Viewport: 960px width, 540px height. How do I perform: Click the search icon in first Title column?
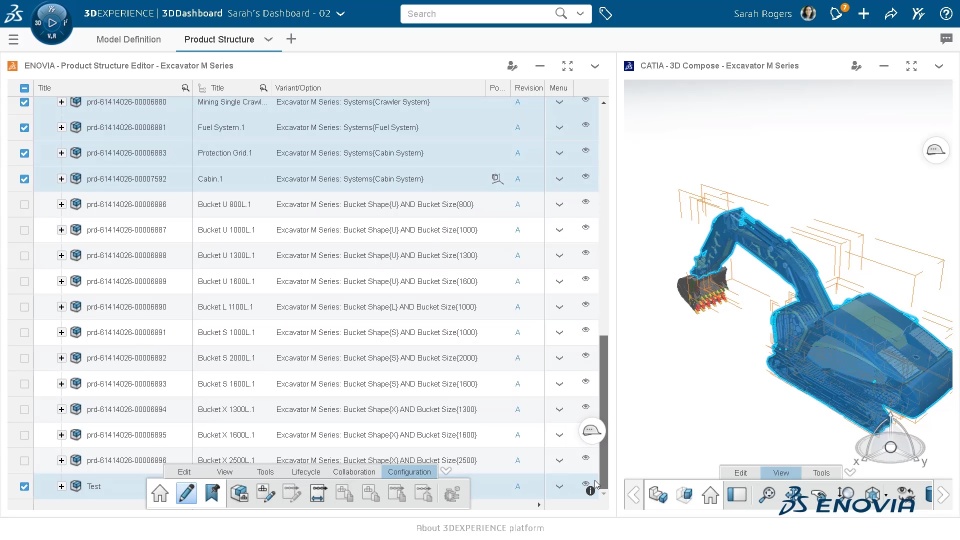tap(186, 88)
